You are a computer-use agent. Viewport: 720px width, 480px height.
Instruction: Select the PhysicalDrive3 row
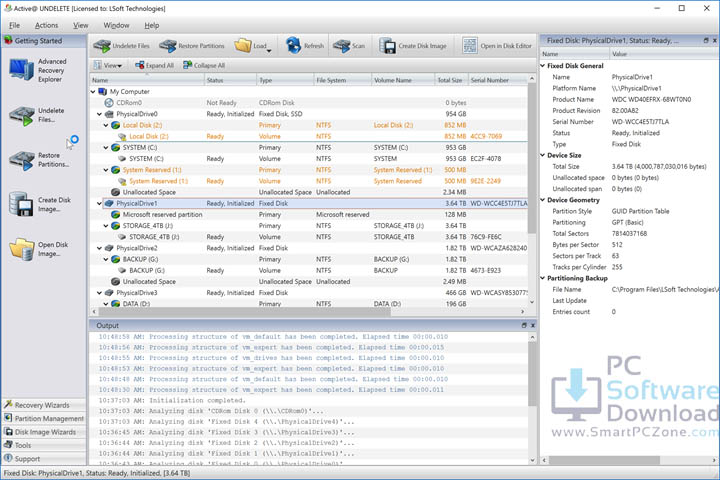point(309,293)
